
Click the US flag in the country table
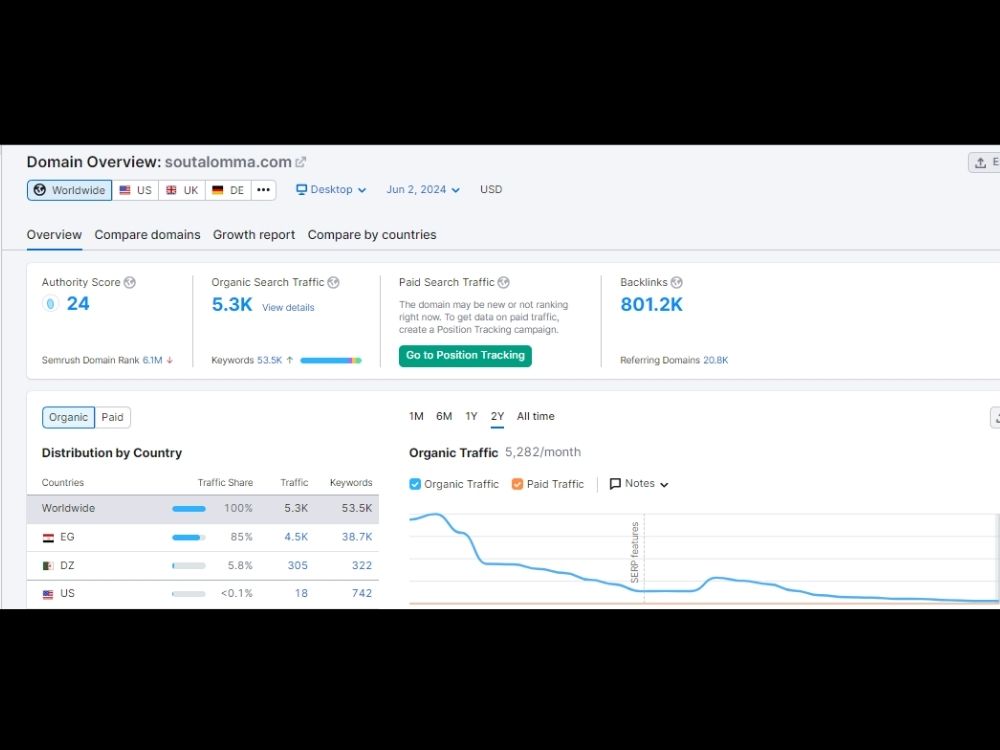(48, 594)
